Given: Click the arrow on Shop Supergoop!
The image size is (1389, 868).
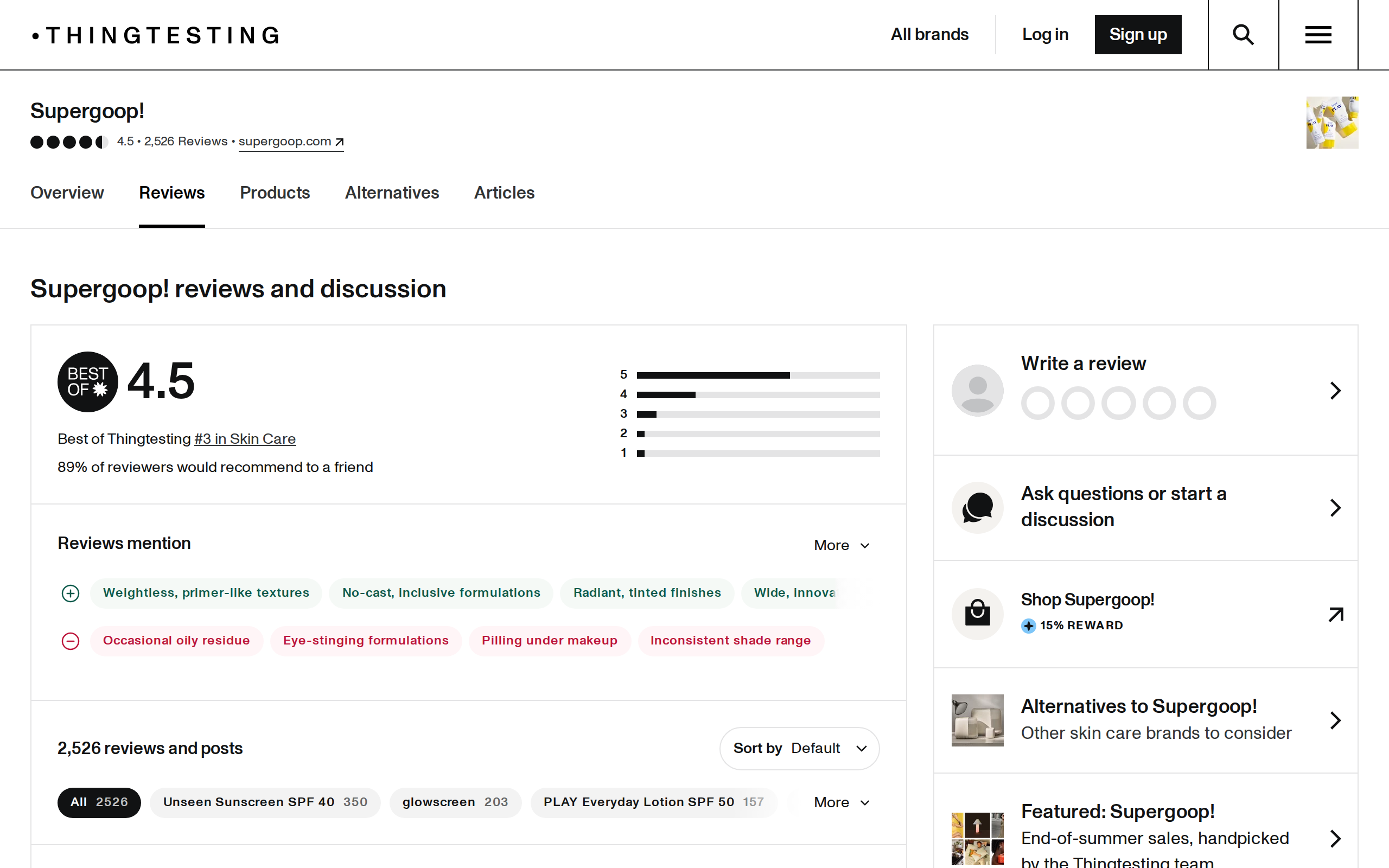Looking at the screenshot, I should click(1336, 614).
